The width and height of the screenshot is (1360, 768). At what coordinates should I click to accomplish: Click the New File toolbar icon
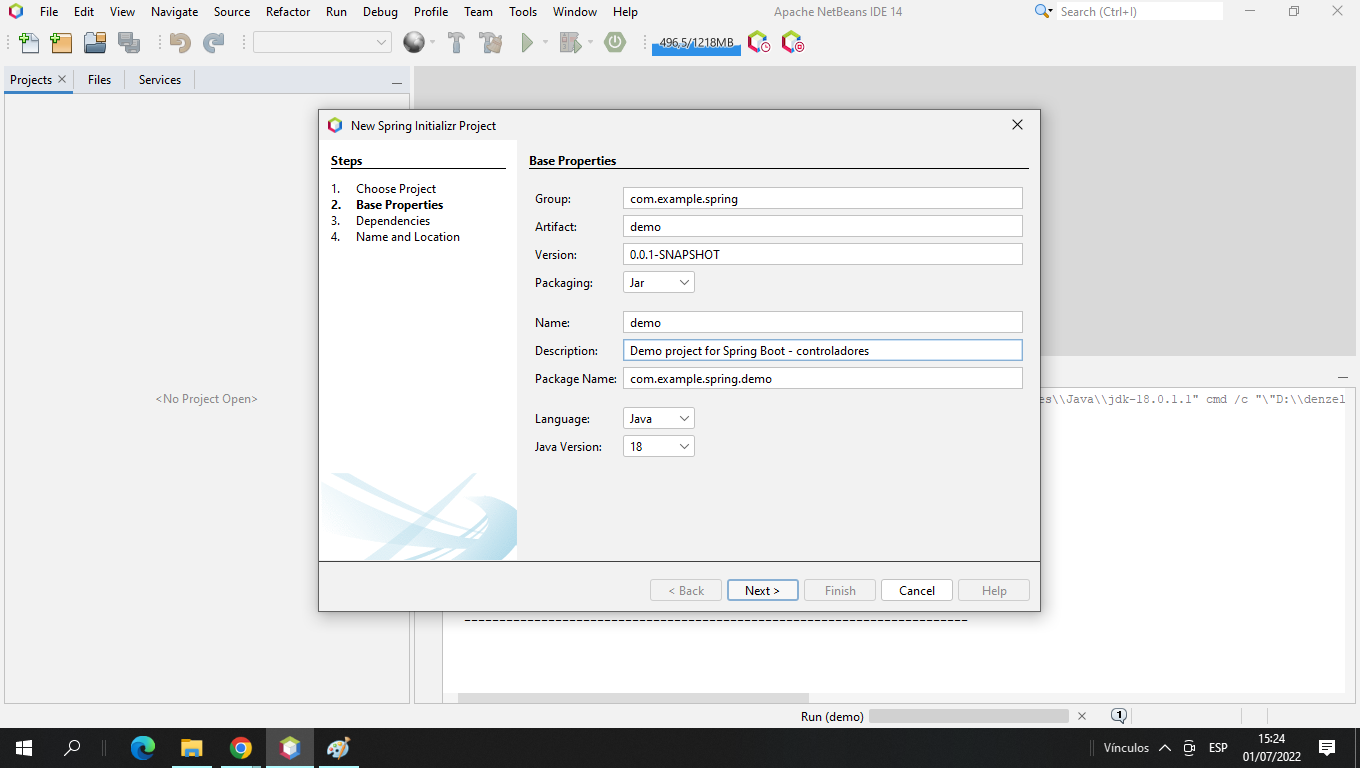coord(29,43)
